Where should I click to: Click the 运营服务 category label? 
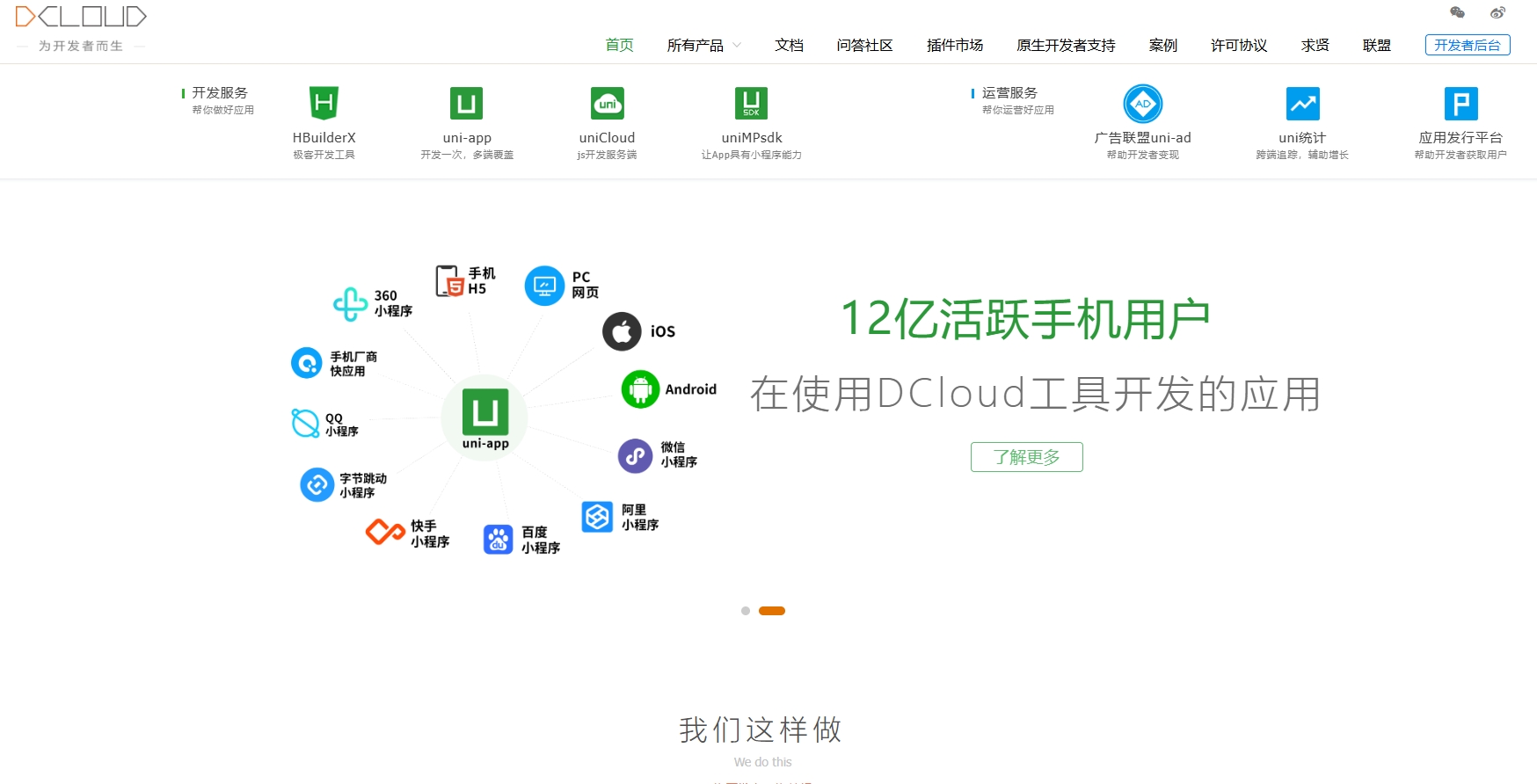[x=1009, y=92]
